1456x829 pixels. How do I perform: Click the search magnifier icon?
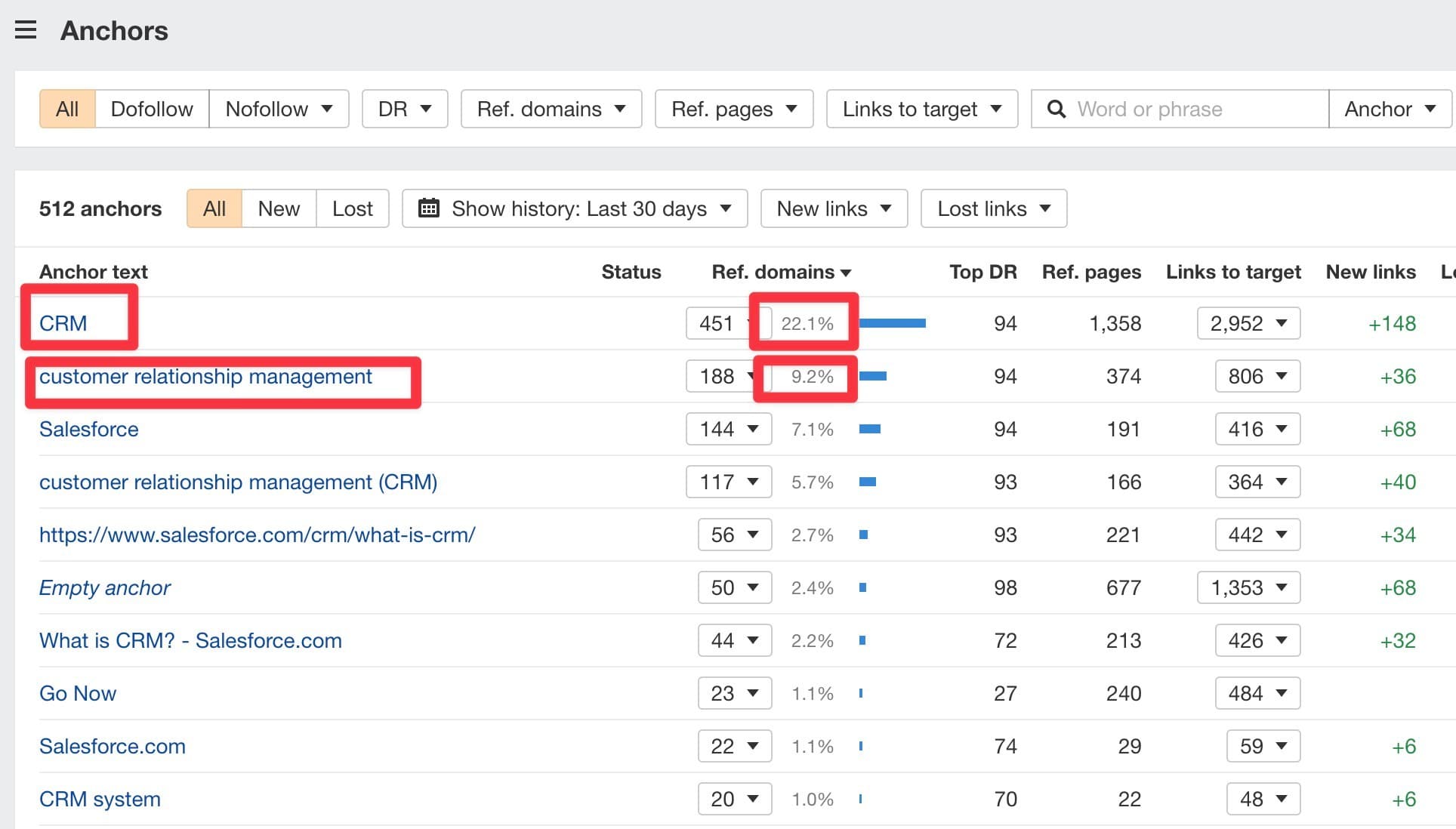1057,109
